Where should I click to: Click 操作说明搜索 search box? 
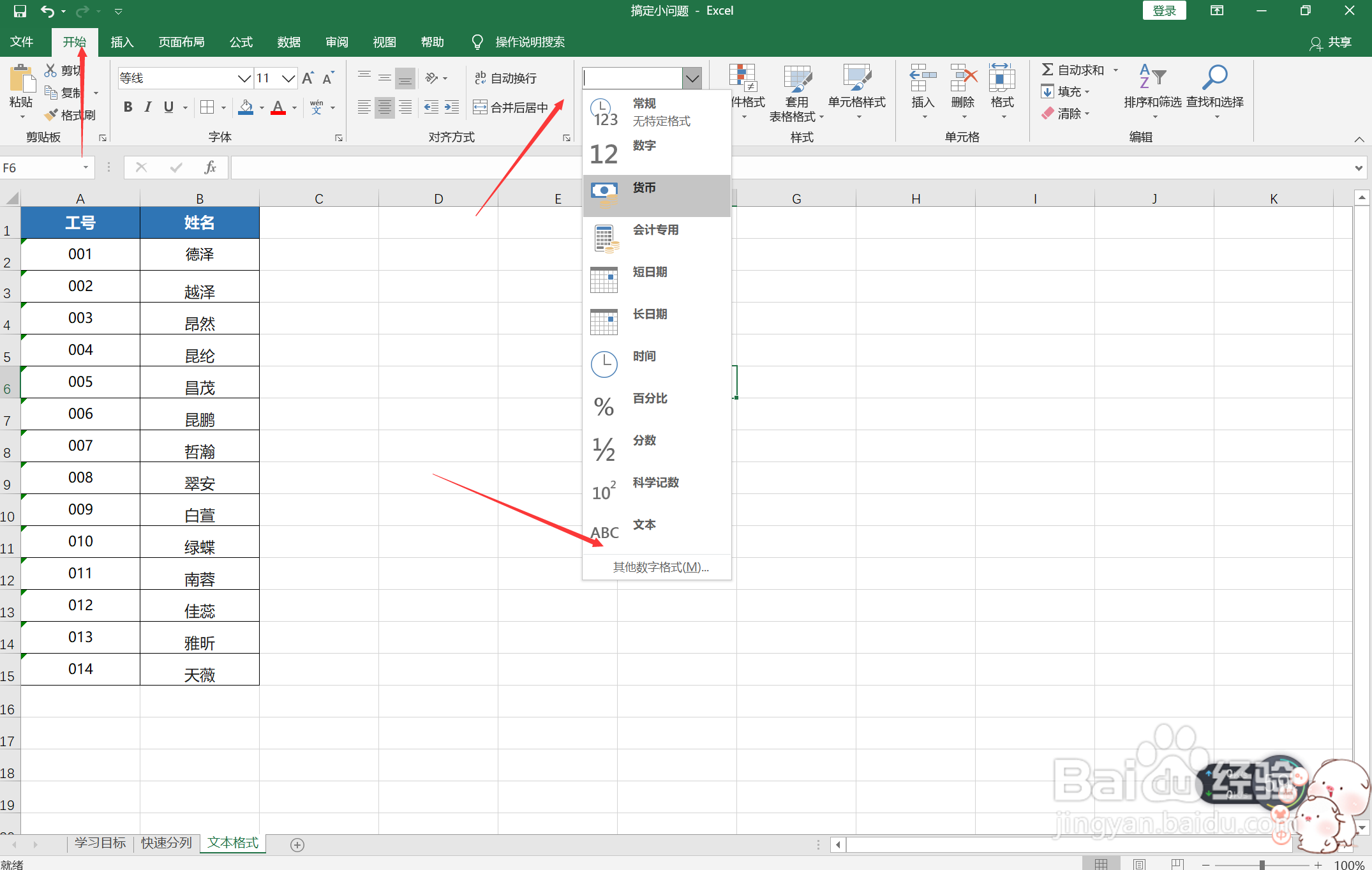pos(530,42)
